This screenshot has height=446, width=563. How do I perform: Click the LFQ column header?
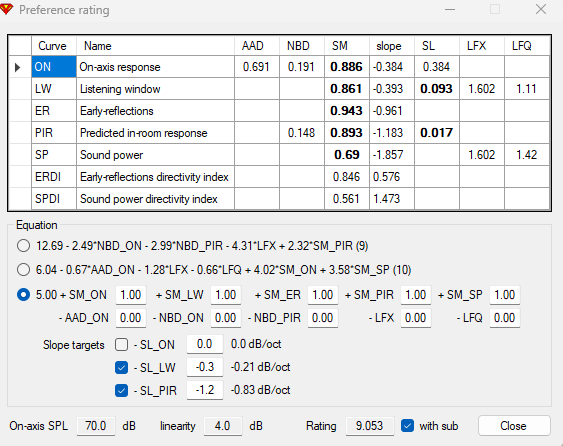click(x=527, y=46)
